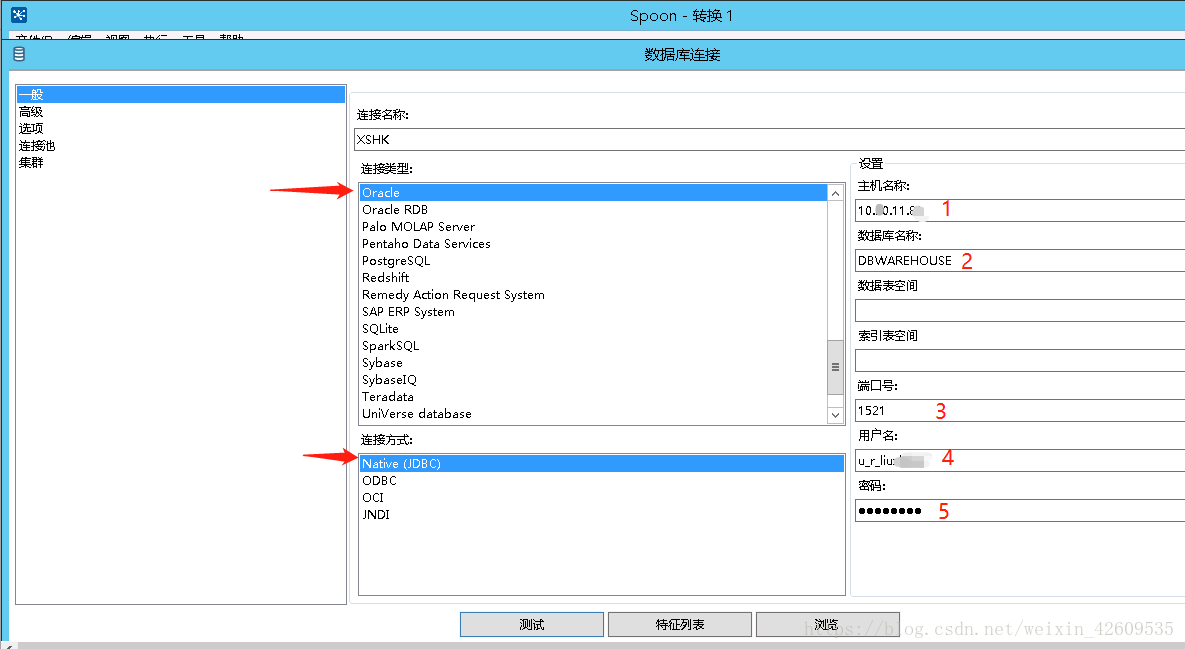The image size is (1185, 649).
Task: Select the 一般 category
Action: point(181,94)
